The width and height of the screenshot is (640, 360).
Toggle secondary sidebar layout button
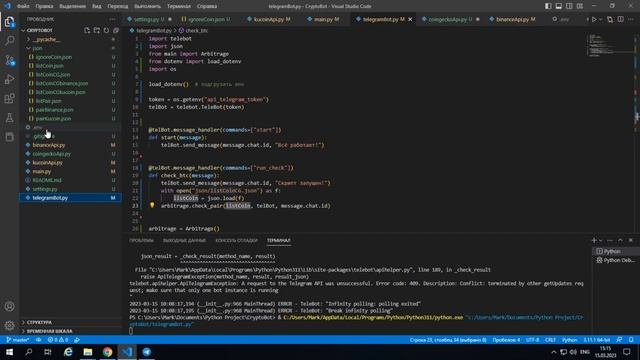click(569, 6)
